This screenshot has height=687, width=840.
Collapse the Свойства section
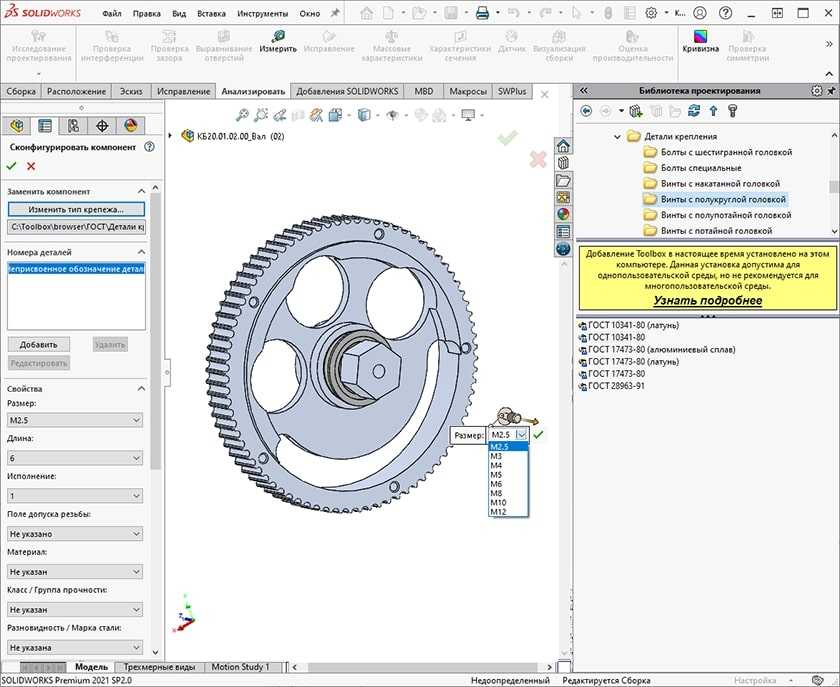coord(141,389)
